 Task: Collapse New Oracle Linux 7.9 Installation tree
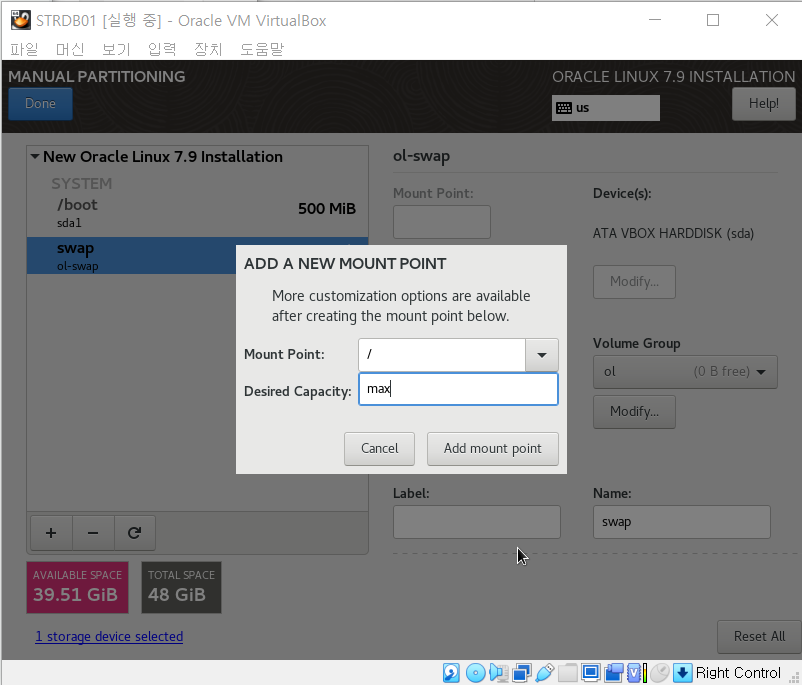(x=35, y=157)
